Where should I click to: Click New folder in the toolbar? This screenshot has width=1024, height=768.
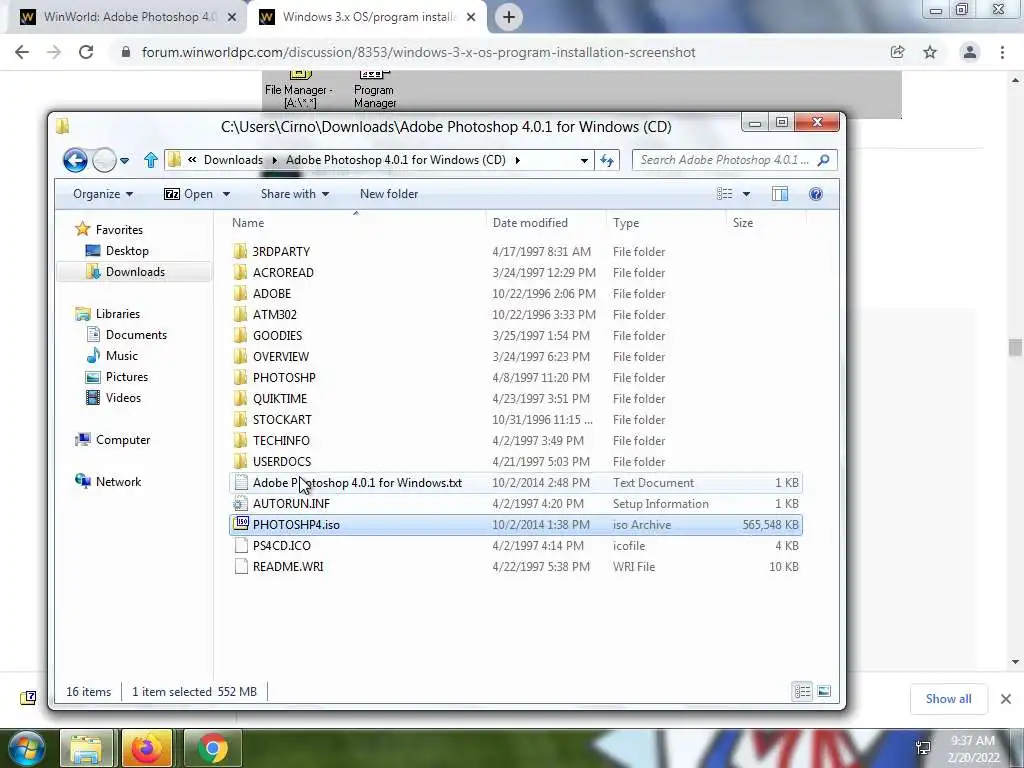click(389, 194)
